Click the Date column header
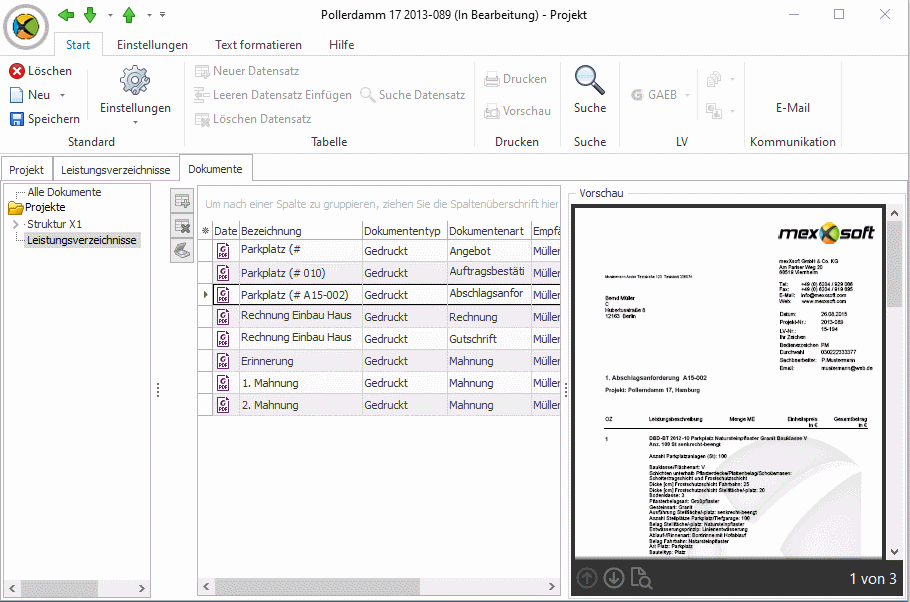 point(226,230)
